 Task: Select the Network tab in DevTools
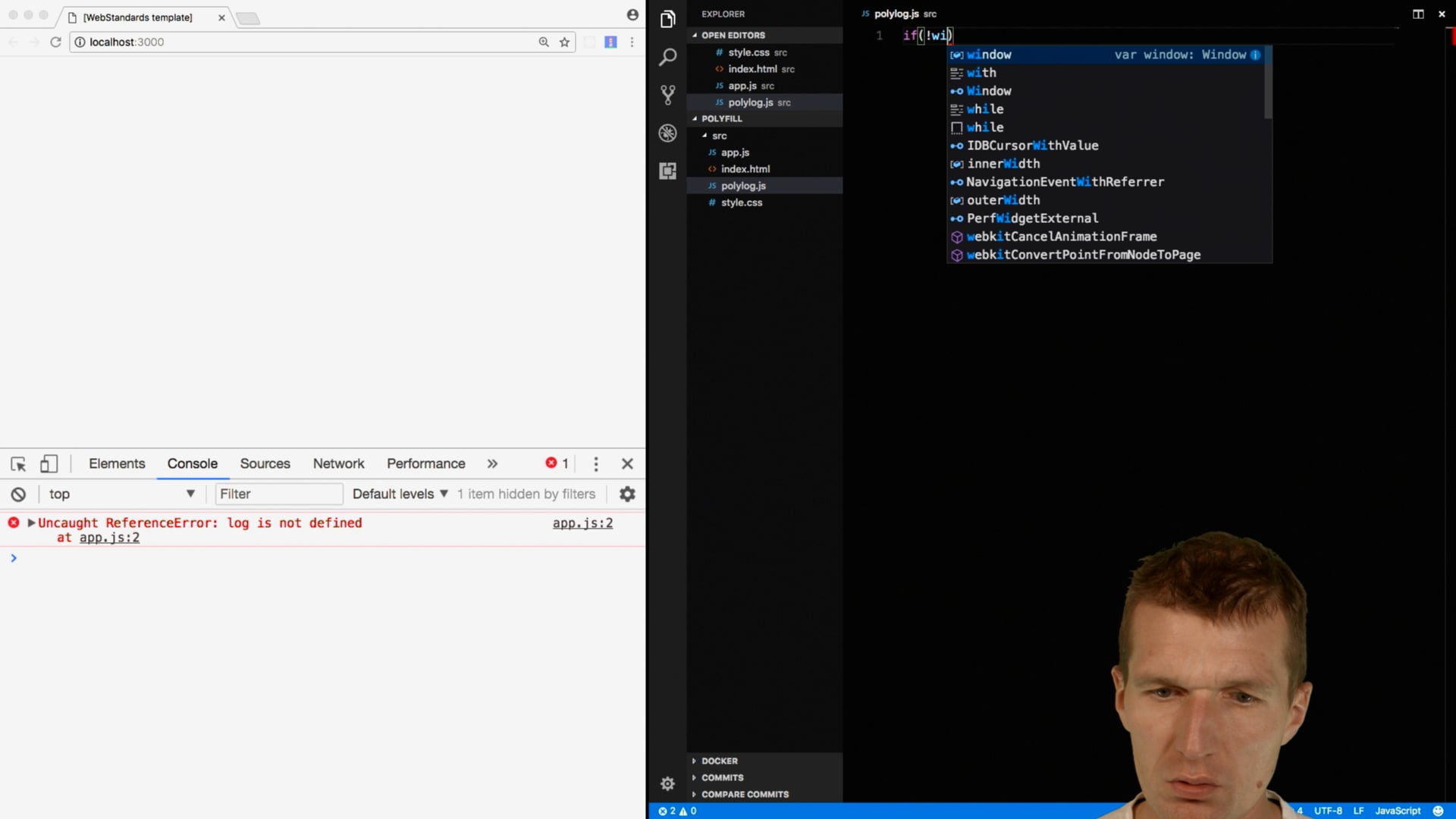coord(338,463)
